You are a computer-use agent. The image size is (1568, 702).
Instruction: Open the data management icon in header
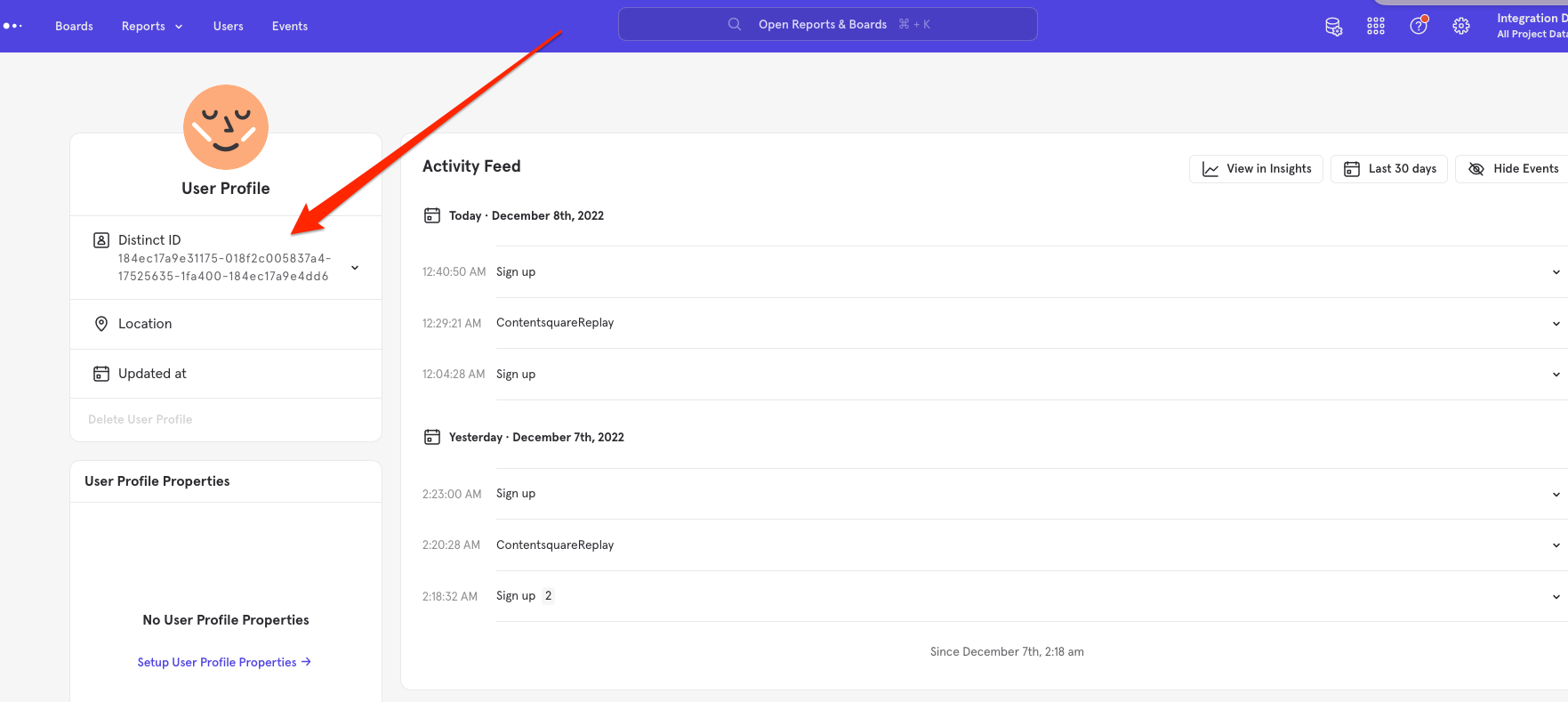pos(1333,26)
